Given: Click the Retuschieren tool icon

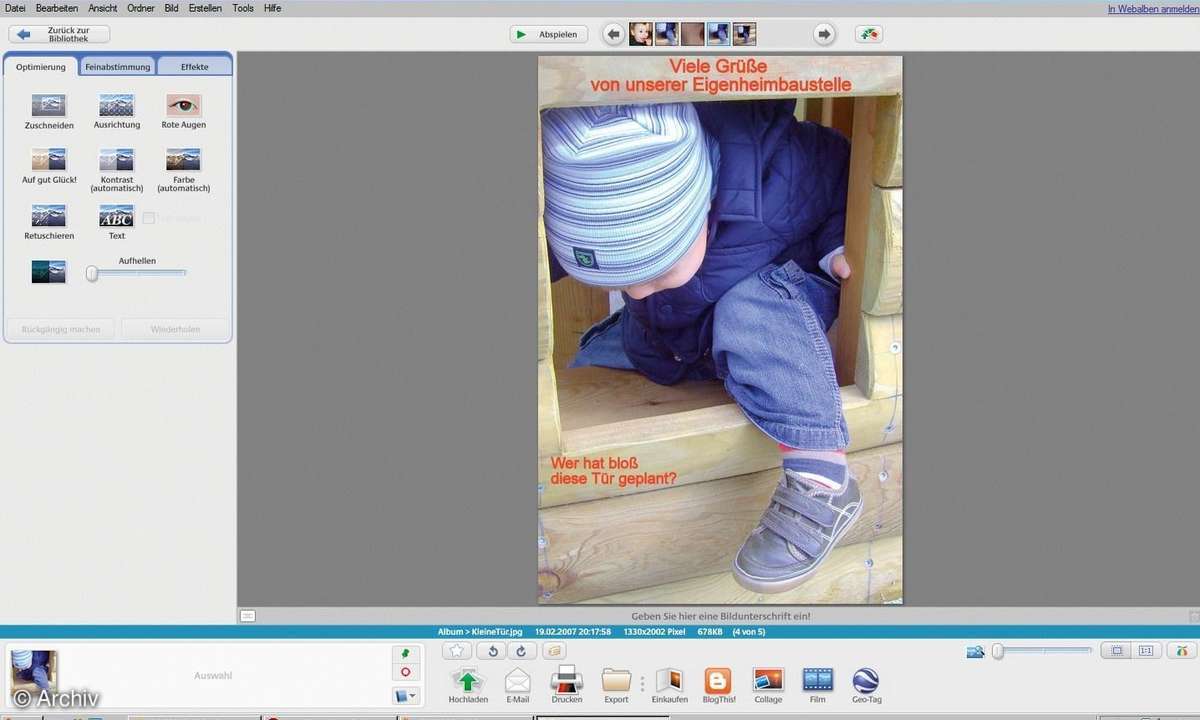Looking at the screenshot, I should click(x=48, y=216).
